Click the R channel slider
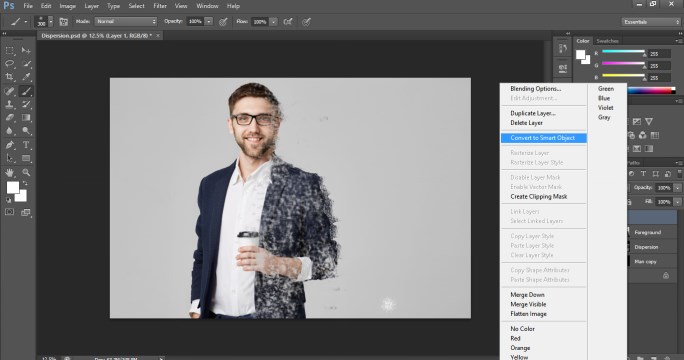 (623, 53)
